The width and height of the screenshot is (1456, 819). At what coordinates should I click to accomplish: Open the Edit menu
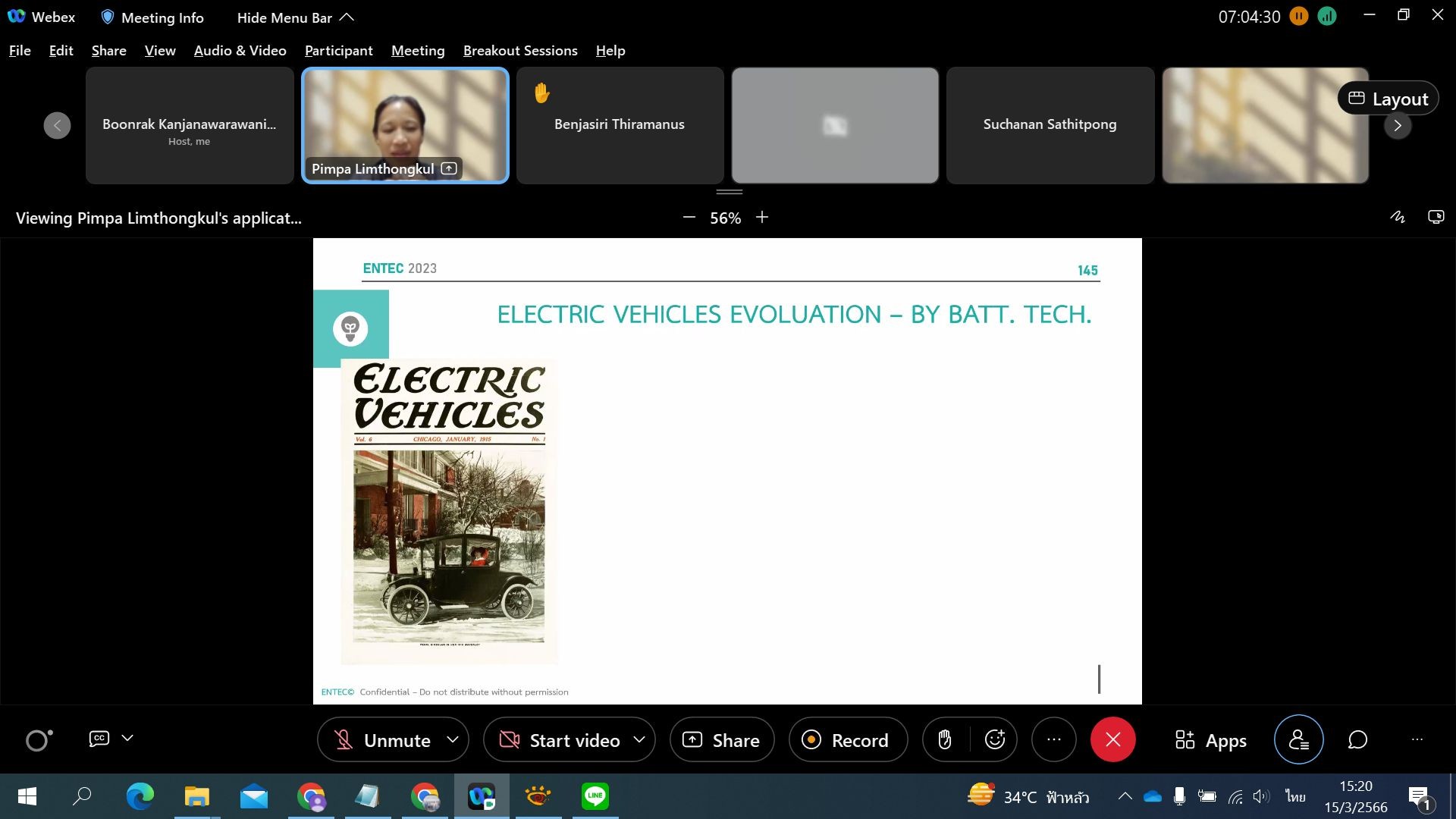coord(61,51)
